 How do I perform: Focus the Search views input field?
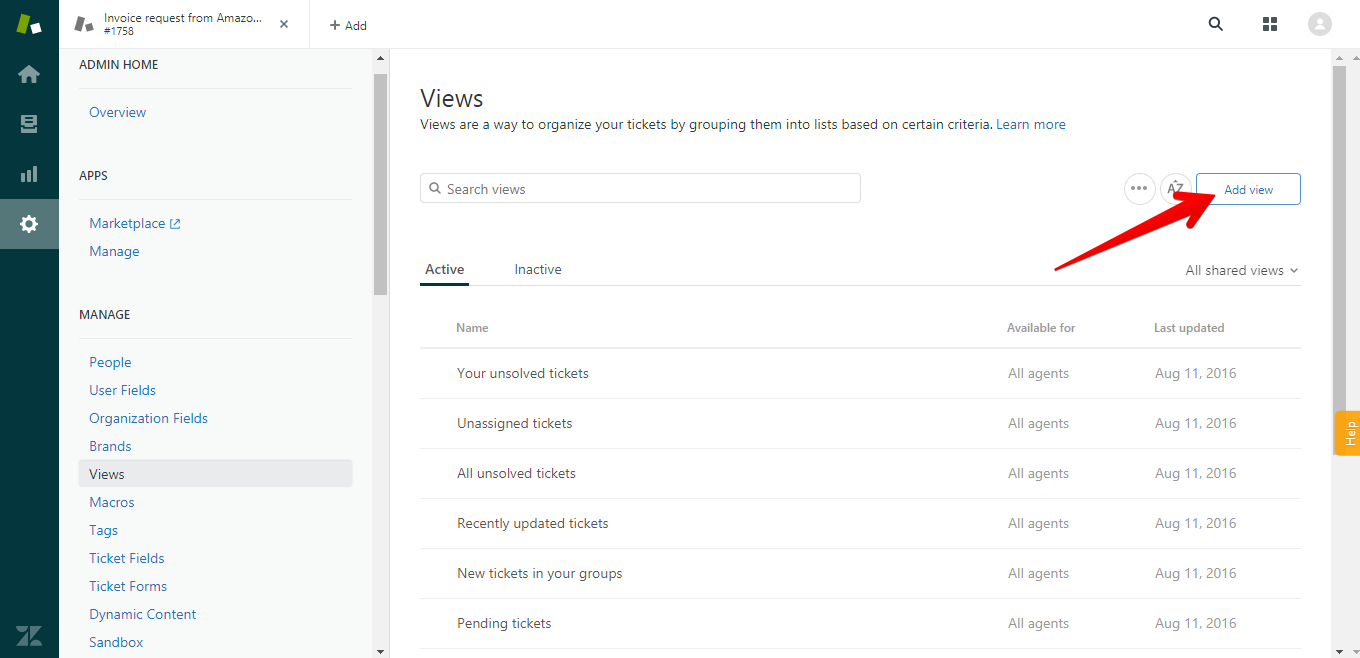[x=640, y=188]
